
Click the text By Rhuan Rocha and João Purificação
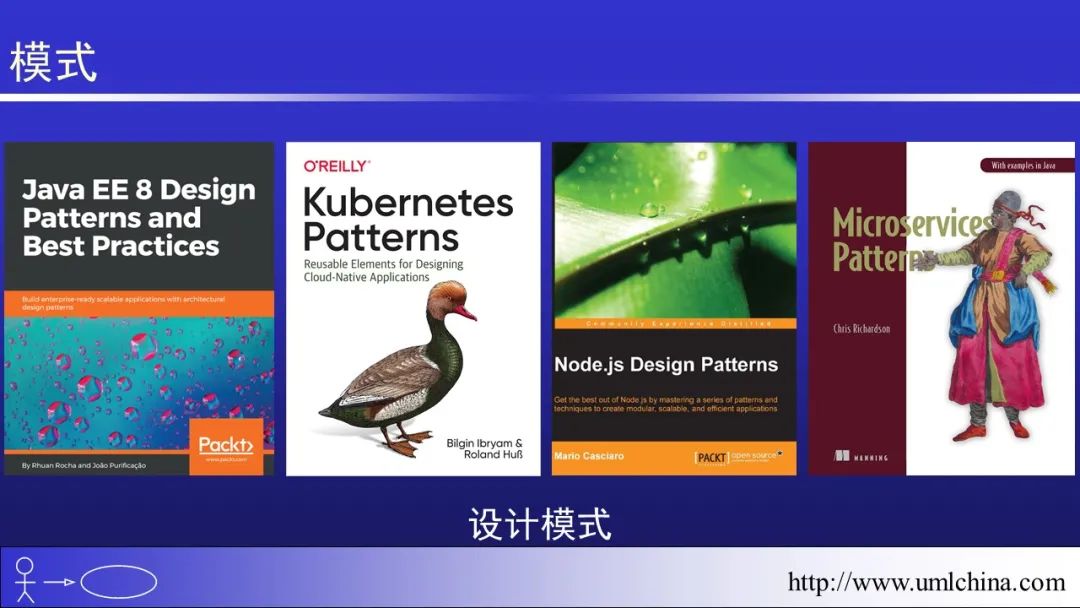[x=83, y=465]
